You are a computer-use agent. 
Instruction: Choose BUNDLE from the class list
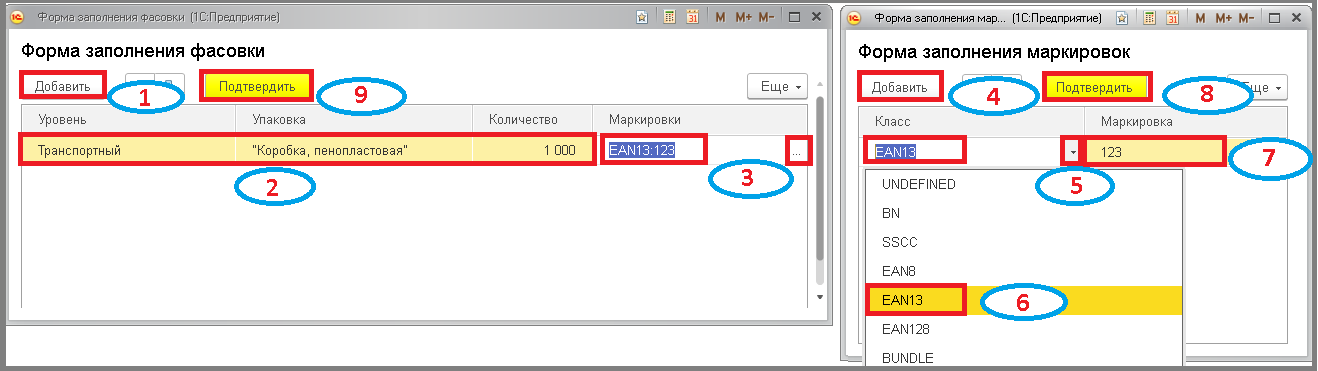[1024, 356]
